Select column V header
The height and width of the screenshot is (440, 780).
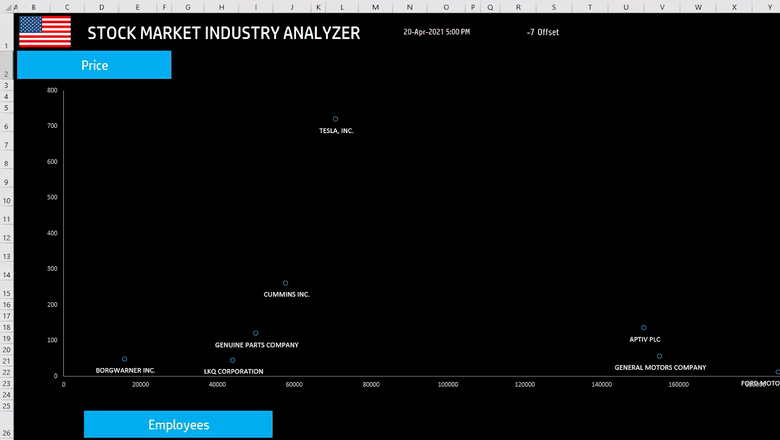click(662, 7)
